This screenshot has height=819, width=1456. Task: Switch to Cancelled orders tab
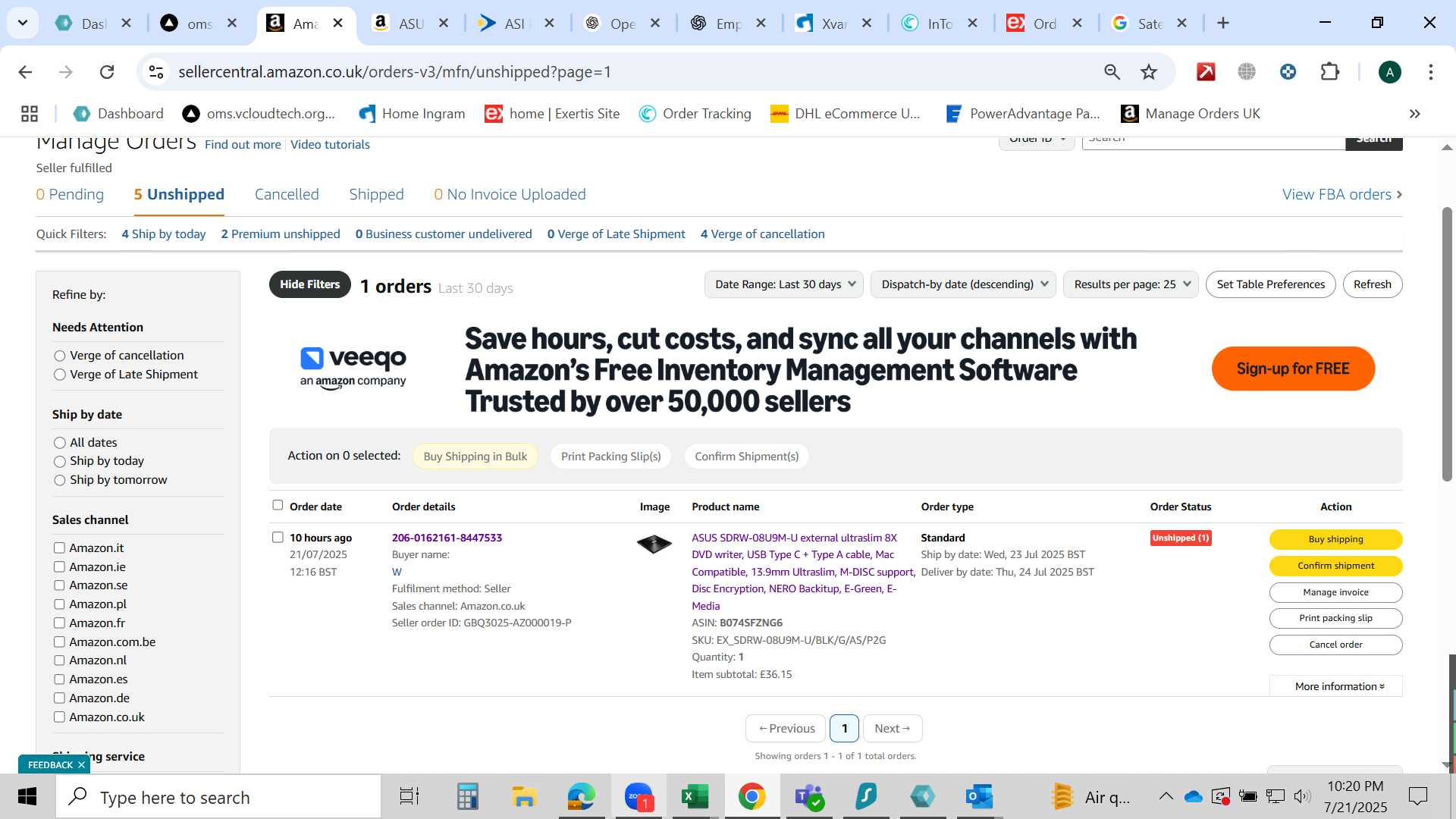pos(287,194)
